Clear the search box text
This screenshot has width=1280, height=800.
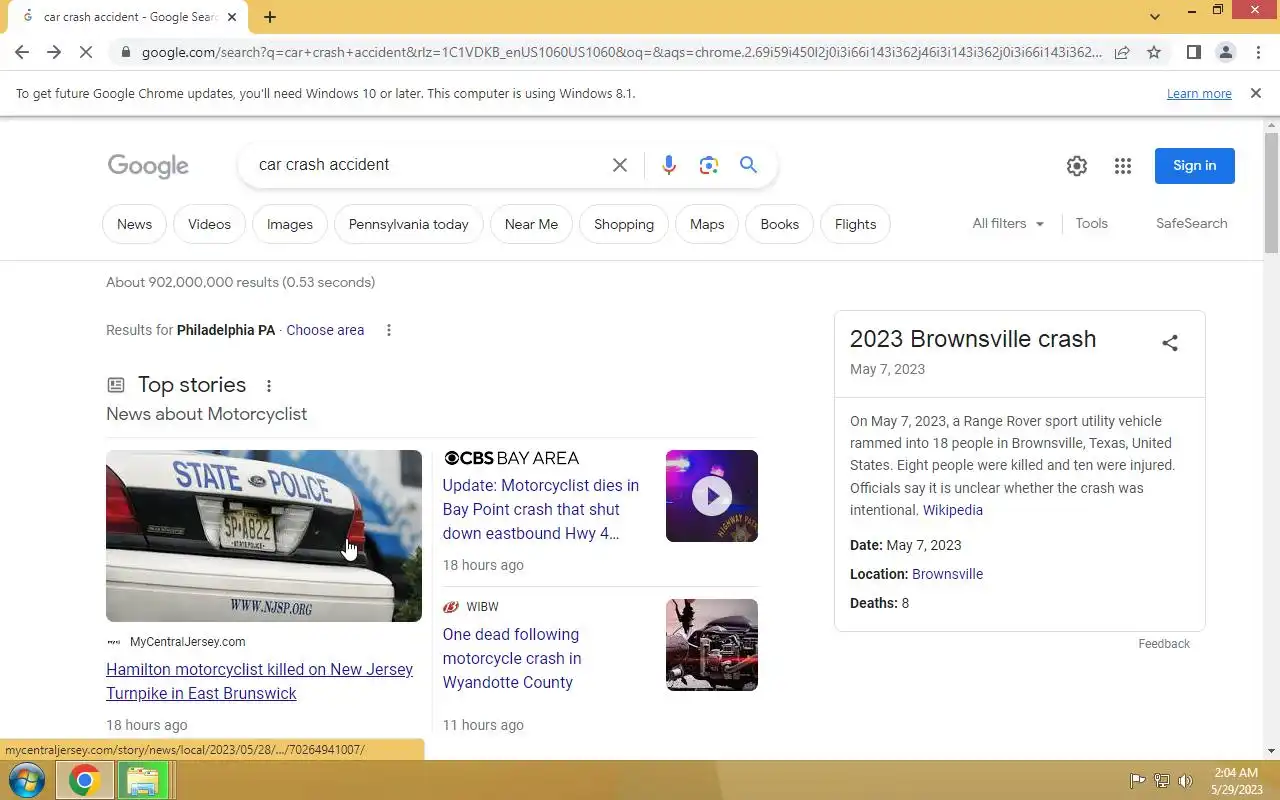620,165
